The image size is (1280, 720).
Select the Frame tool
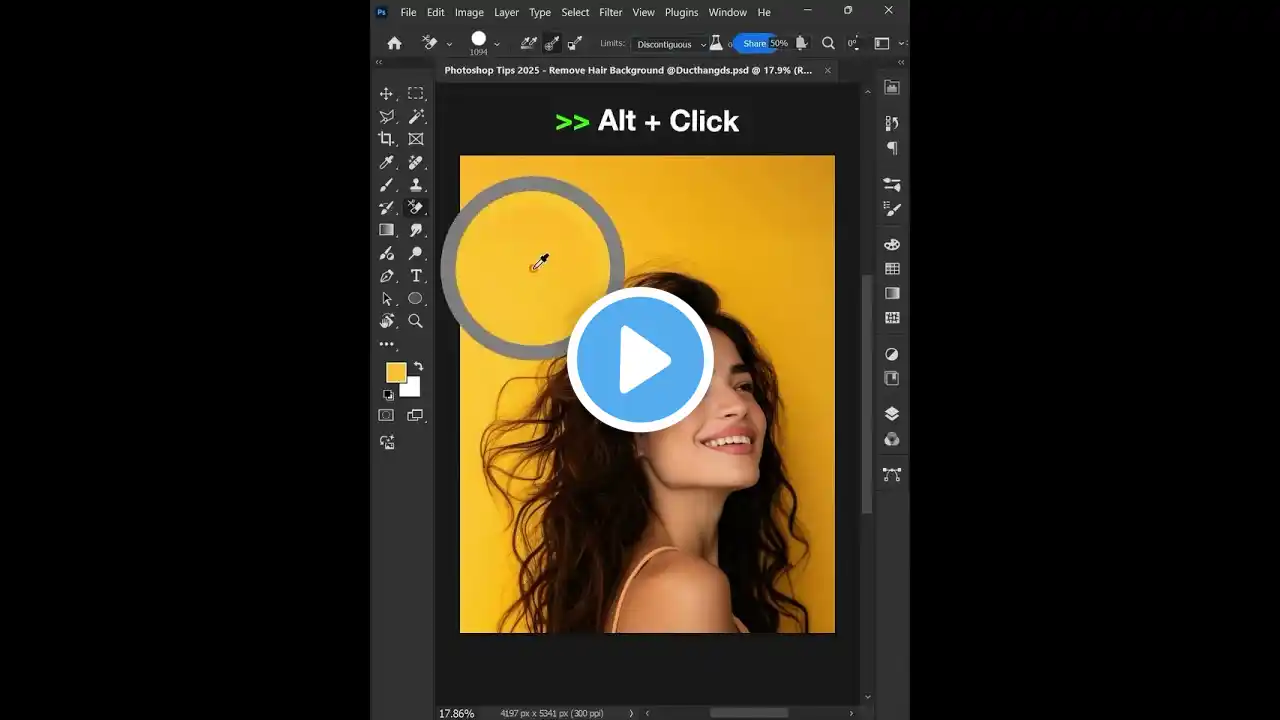[x=416, y=139]
